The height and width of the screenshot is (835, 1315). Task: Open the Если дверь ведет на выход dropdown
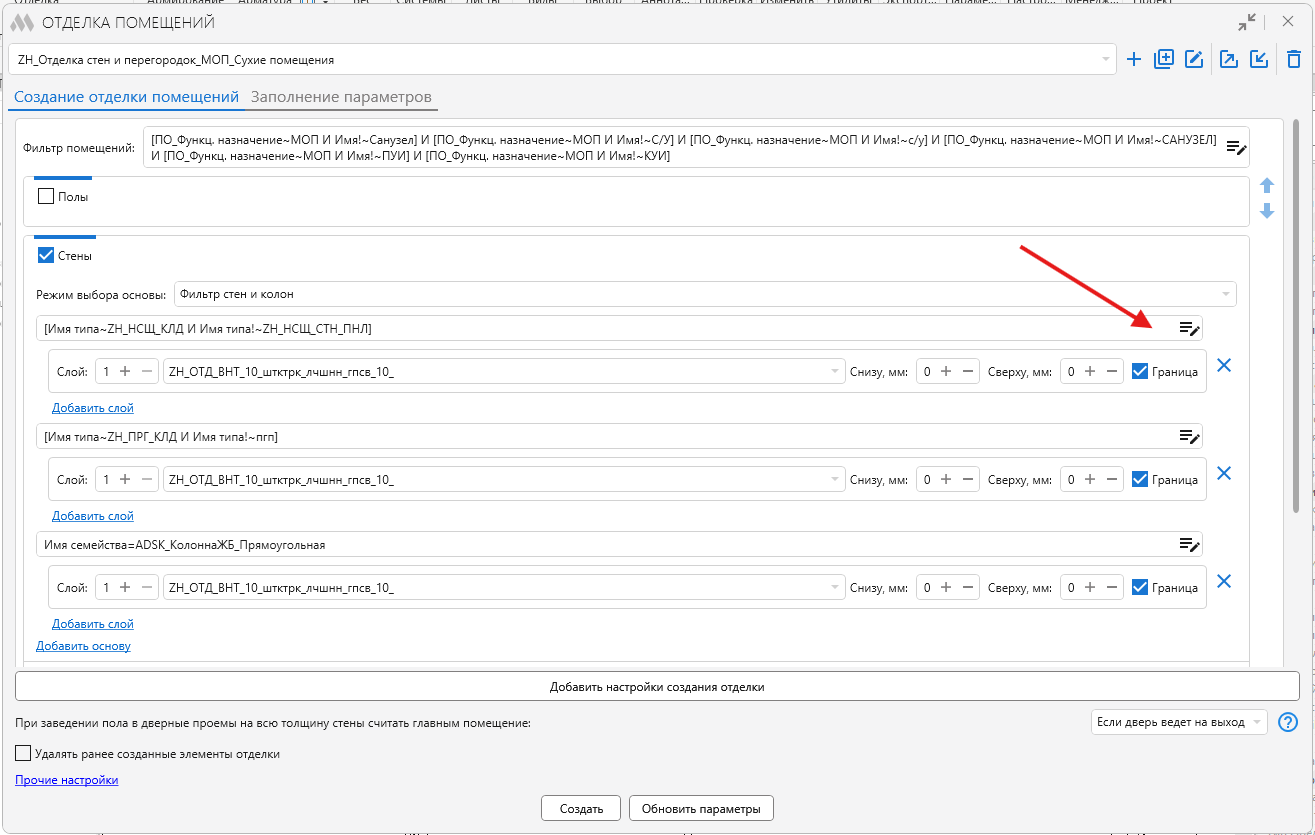point(1179,722)
